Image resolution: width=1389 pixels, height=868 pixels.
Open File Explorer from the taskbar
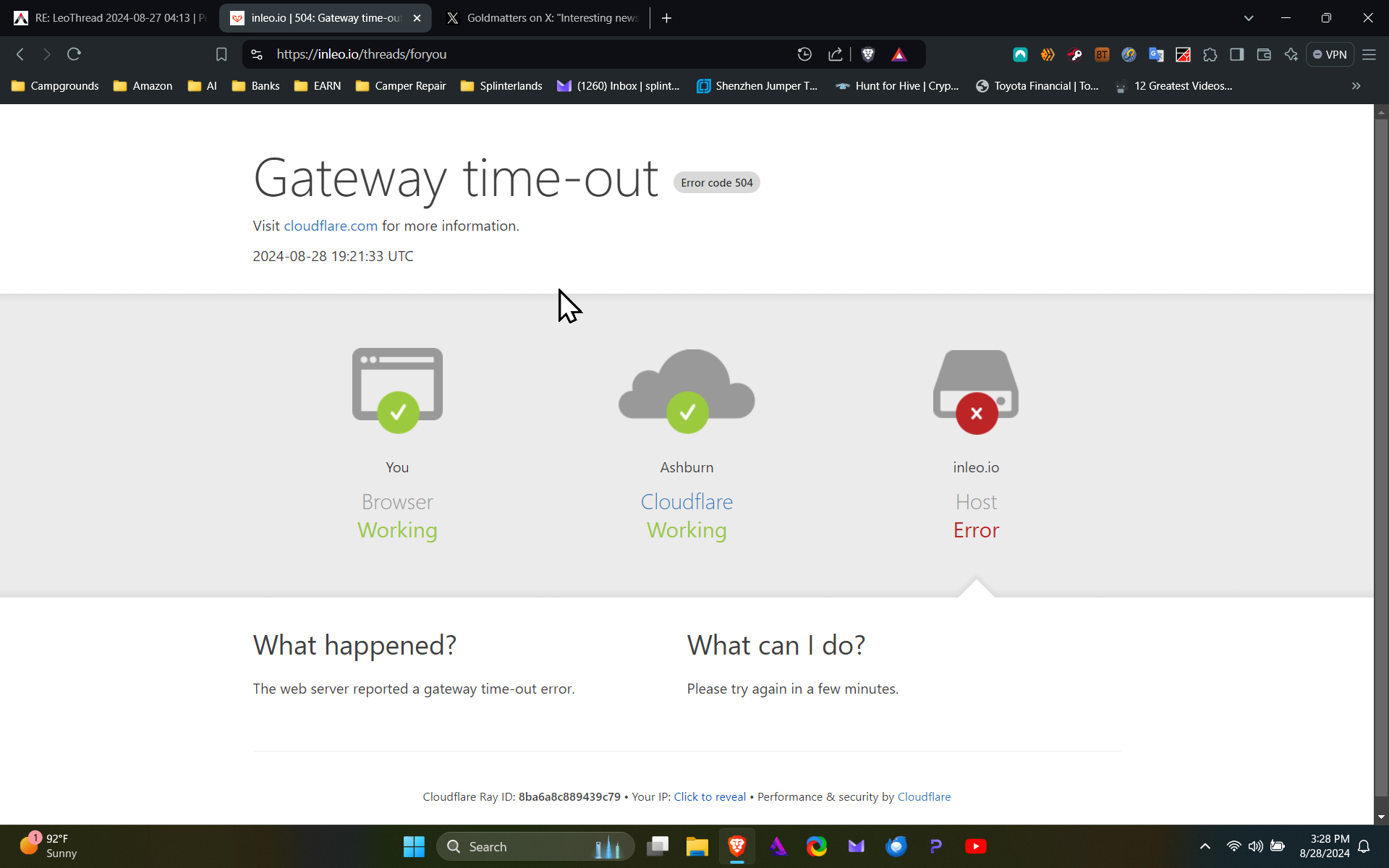coord(697,846)
